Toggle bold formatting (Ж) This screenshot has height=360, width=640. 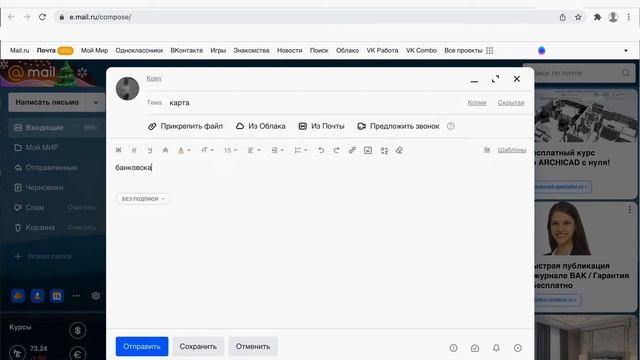(x=118, y=150)
